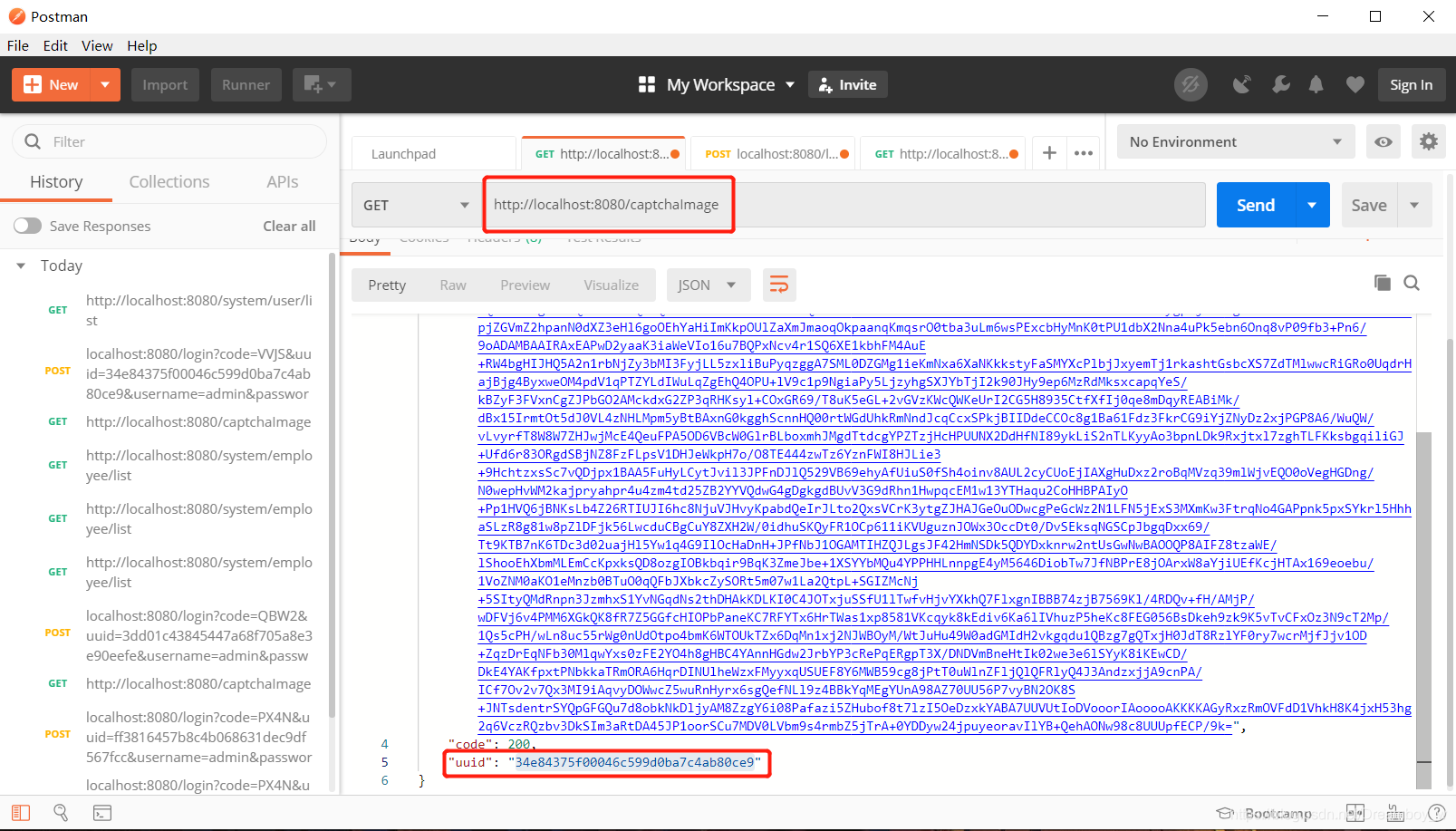Select the Pretty response view tab
This screenshot has width=1456, height=831.
click(387, 285)
